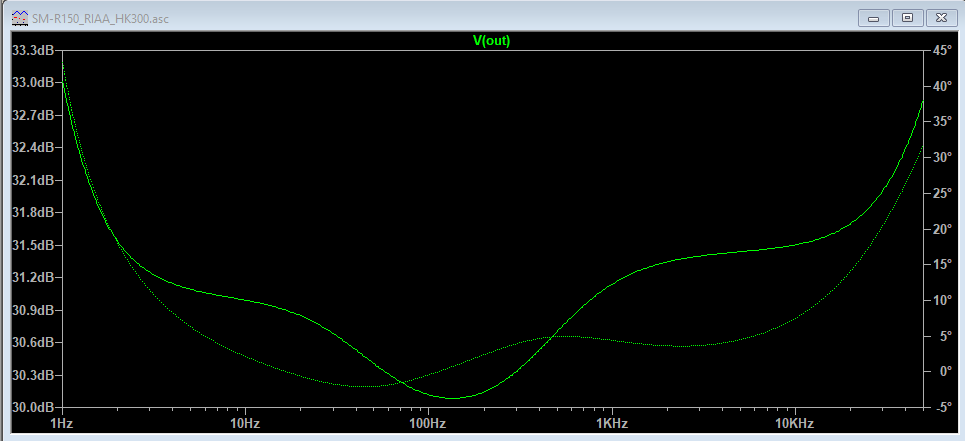Click the 5° phase axis label
The width and height of the screenshot is (965, 441).
pyautogui.click(x=944, y=336)
